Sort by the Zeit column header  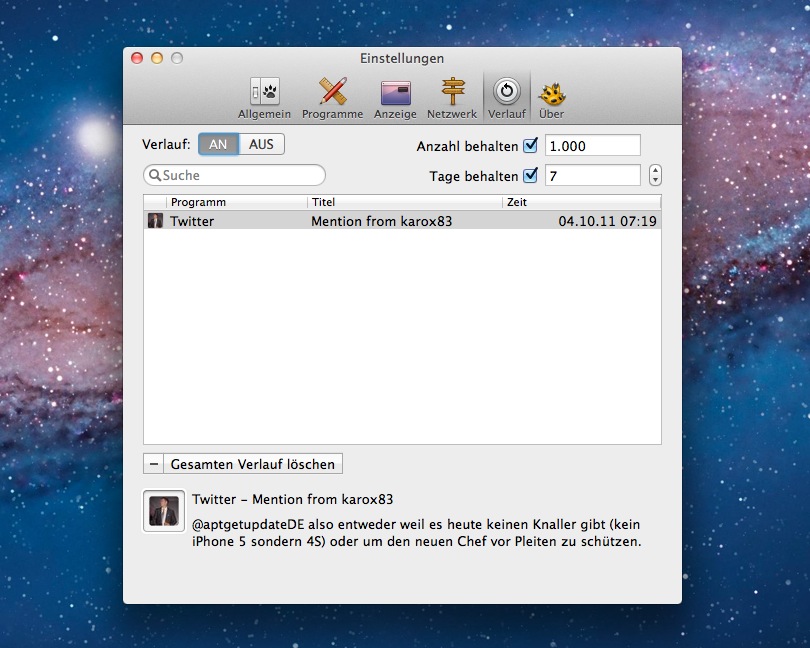(582, 202)
